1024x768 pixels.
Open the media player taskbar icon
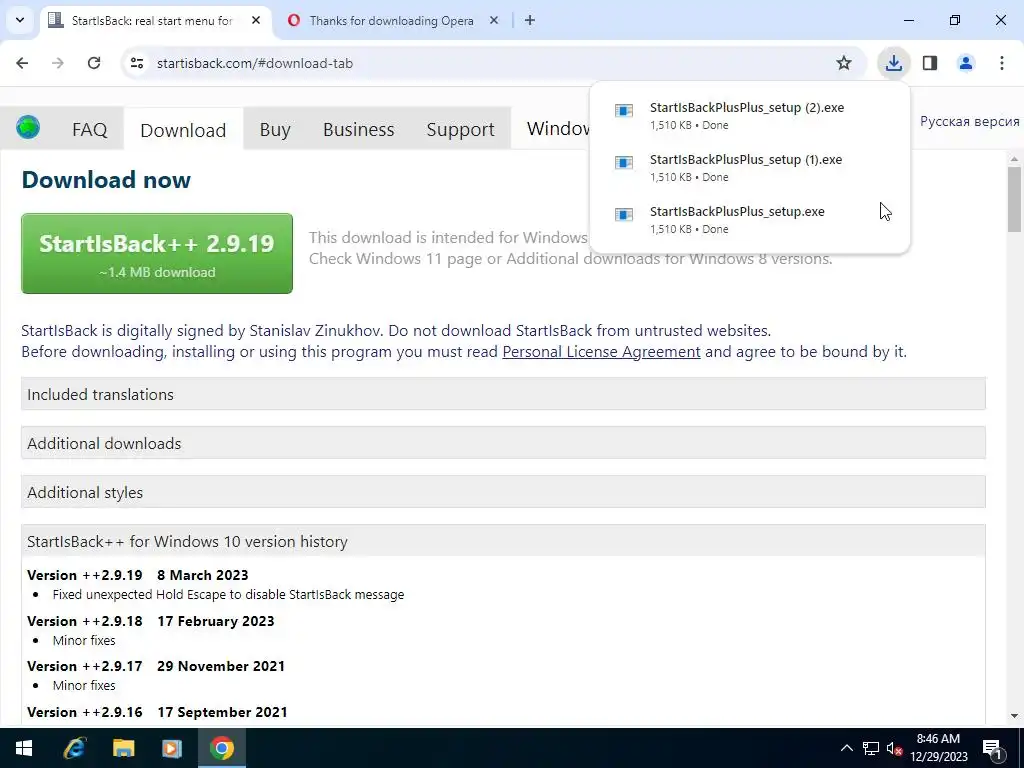172,748
